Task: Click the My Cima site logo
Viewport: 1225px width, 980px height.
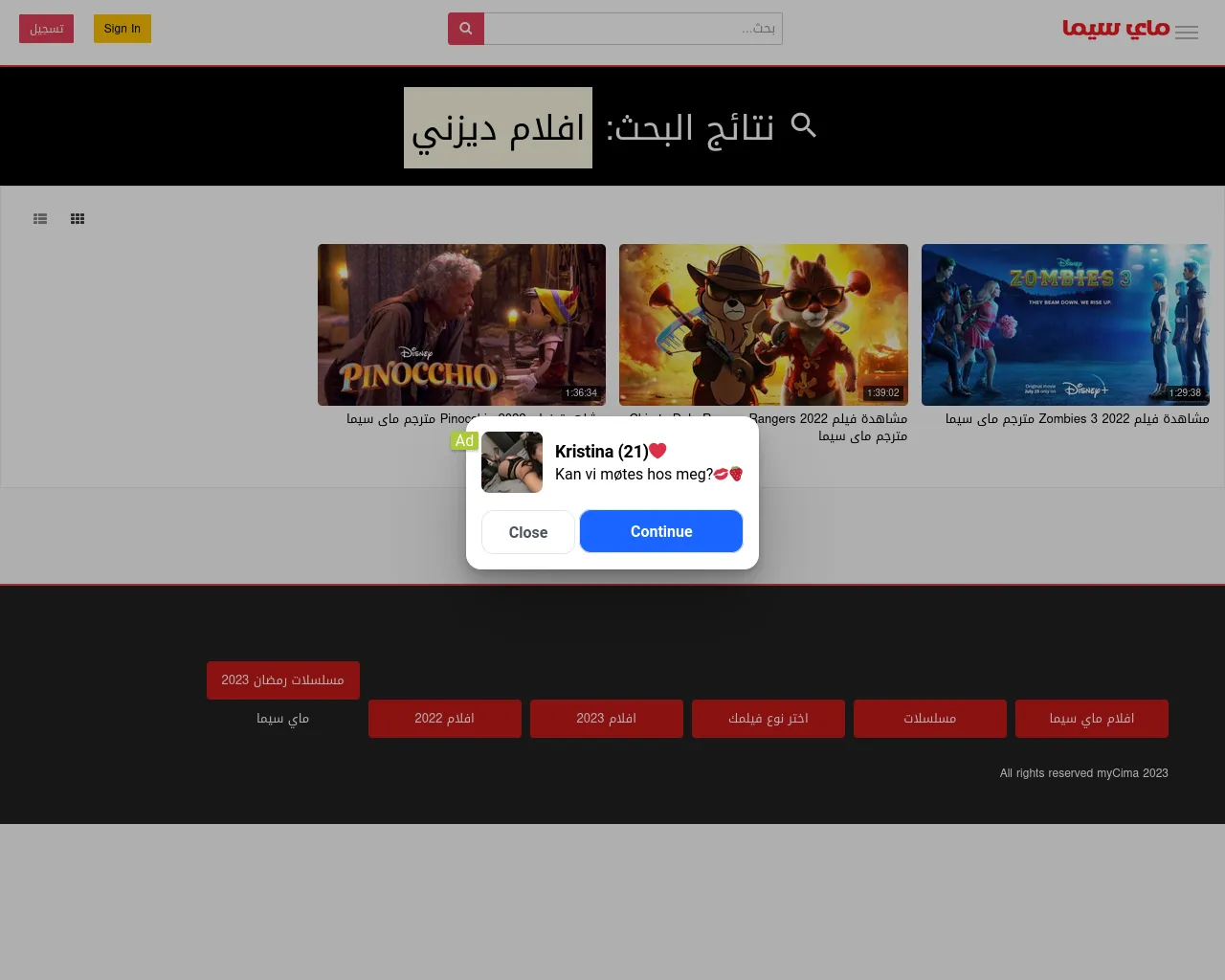Action: [1116, 29]
